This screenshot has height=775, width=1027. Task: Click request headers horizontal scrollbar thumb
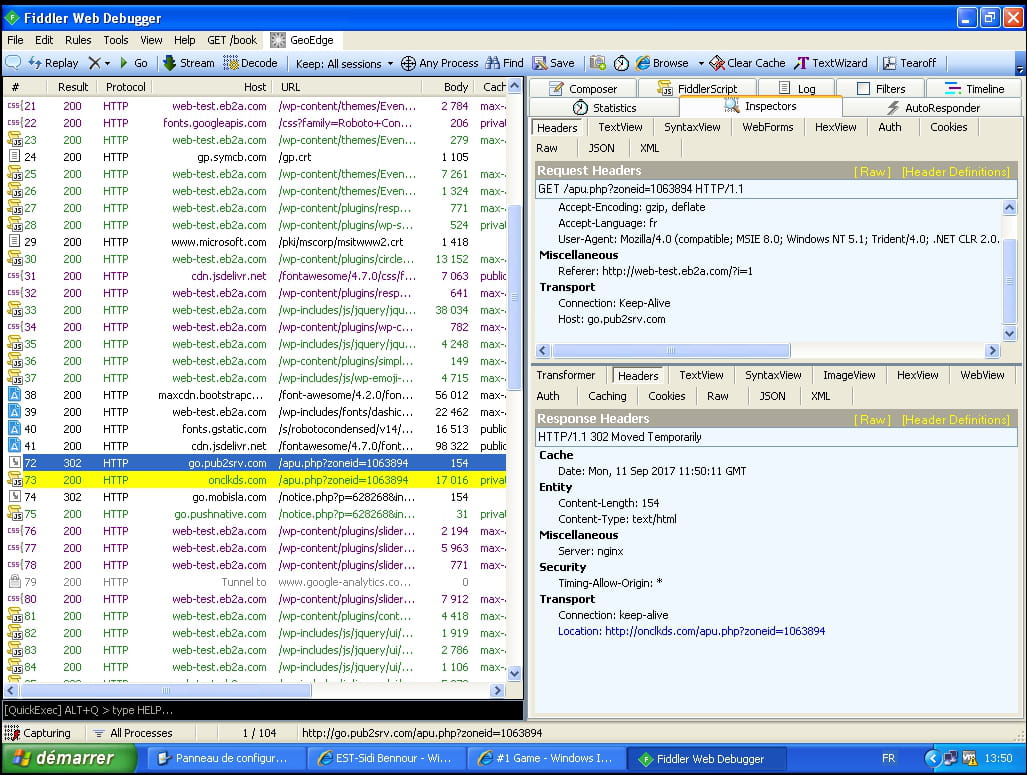pos(671,350)
